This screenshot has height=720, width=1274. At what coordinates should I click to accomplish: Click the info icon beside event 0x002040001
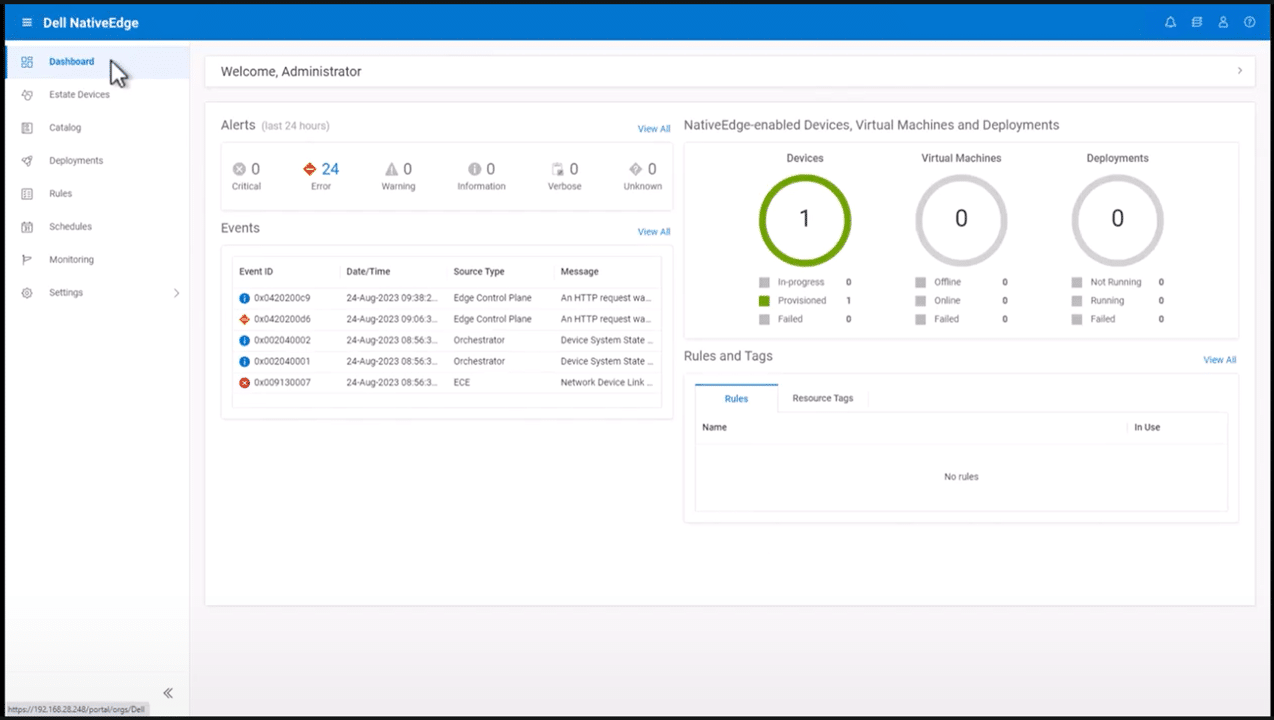[244, 362]
